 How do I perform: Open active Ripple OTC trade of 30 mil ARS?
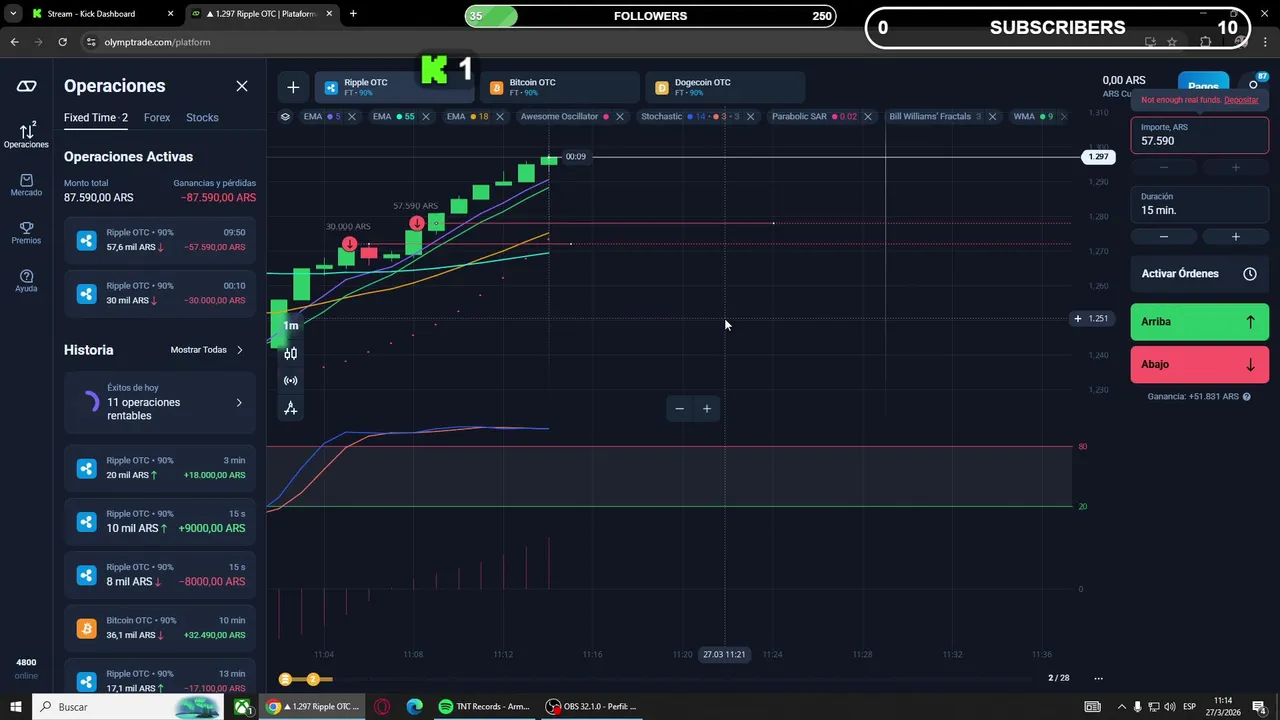tap(160, 293)
